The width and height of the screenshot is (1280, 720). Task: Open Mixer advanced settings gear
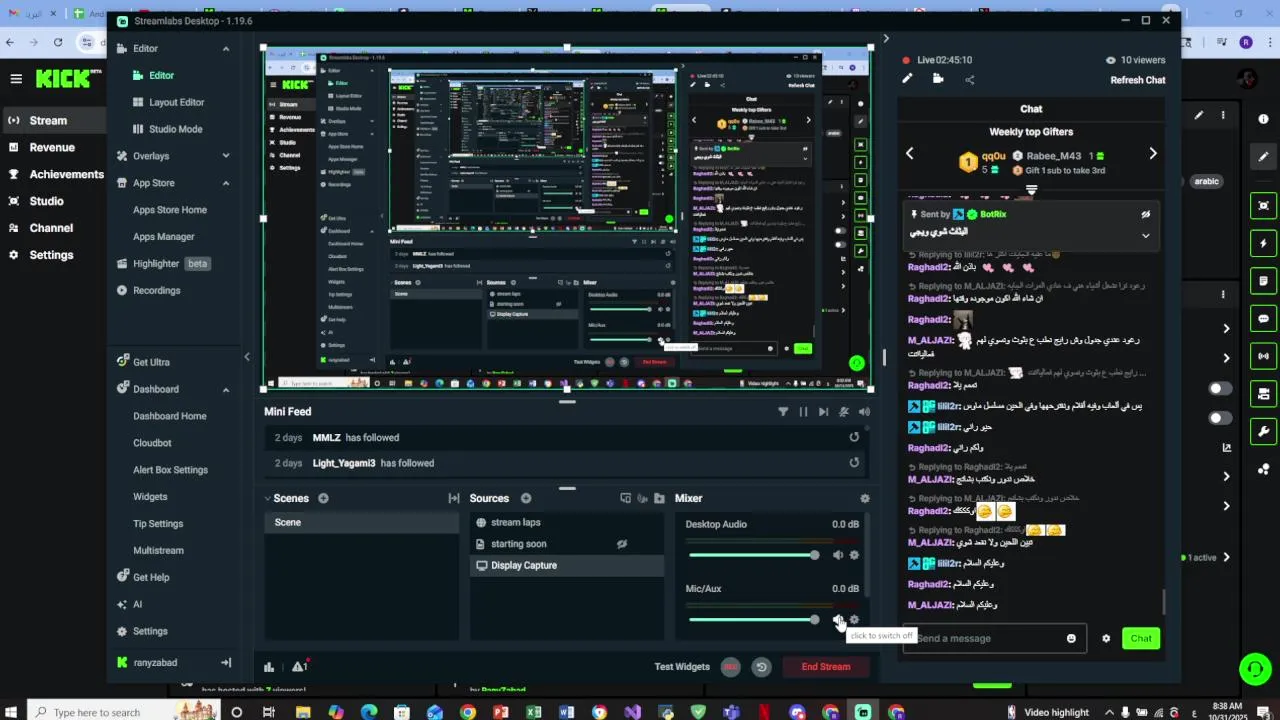[x=865, y=498]
